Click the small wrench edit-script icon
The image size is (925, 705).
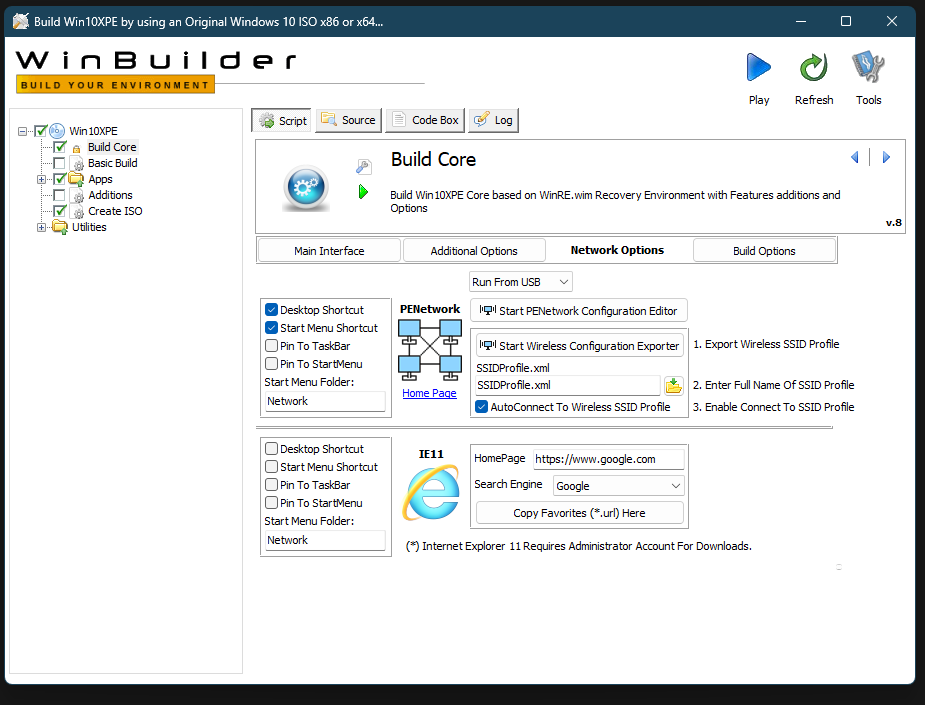[363, 167]
